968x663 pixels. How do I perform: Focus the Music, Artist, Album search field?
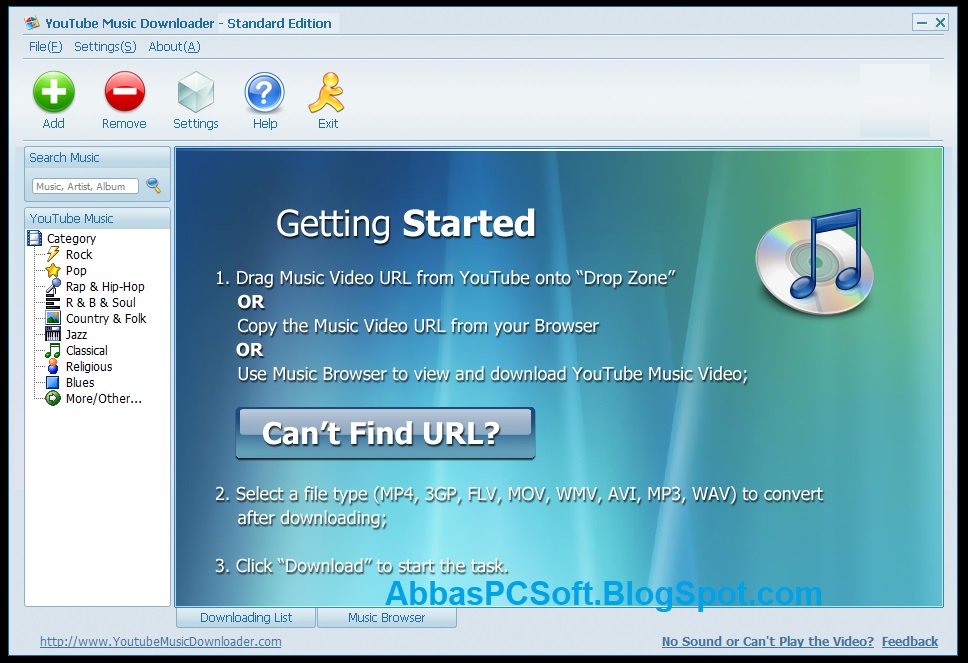[x=85, y=186]
